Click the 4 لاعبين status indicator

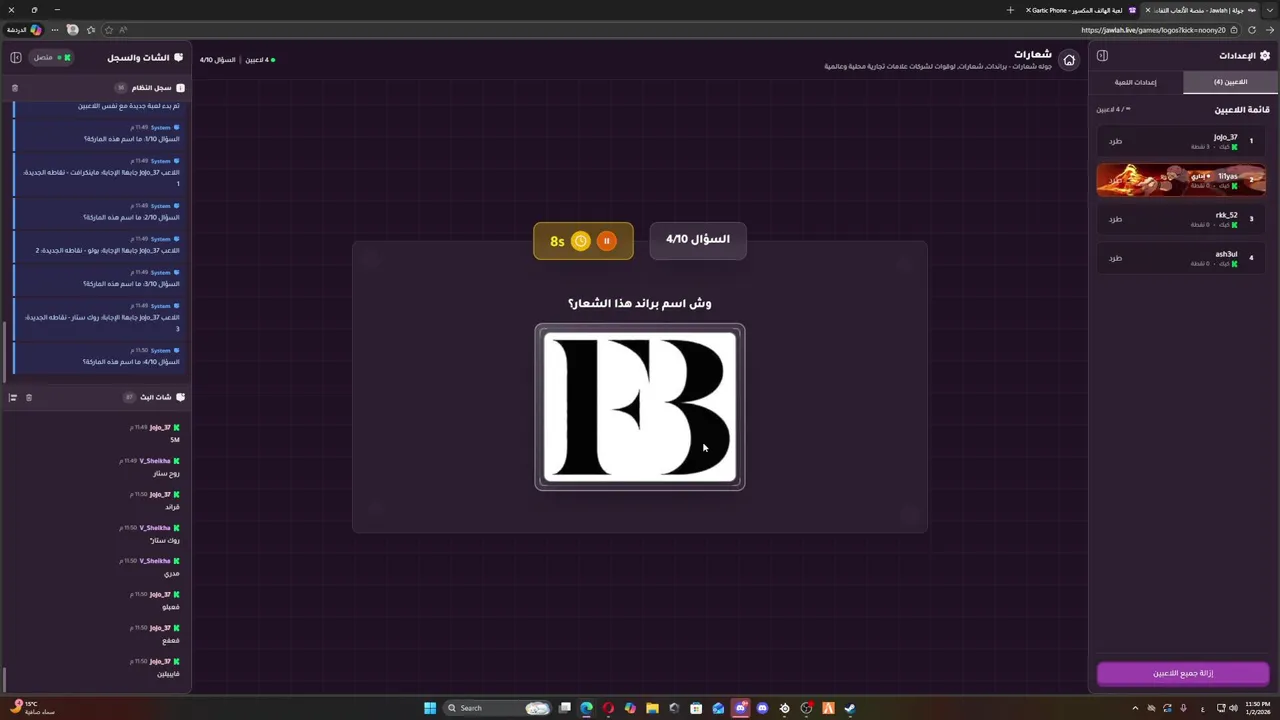click(x=259, y=60)
